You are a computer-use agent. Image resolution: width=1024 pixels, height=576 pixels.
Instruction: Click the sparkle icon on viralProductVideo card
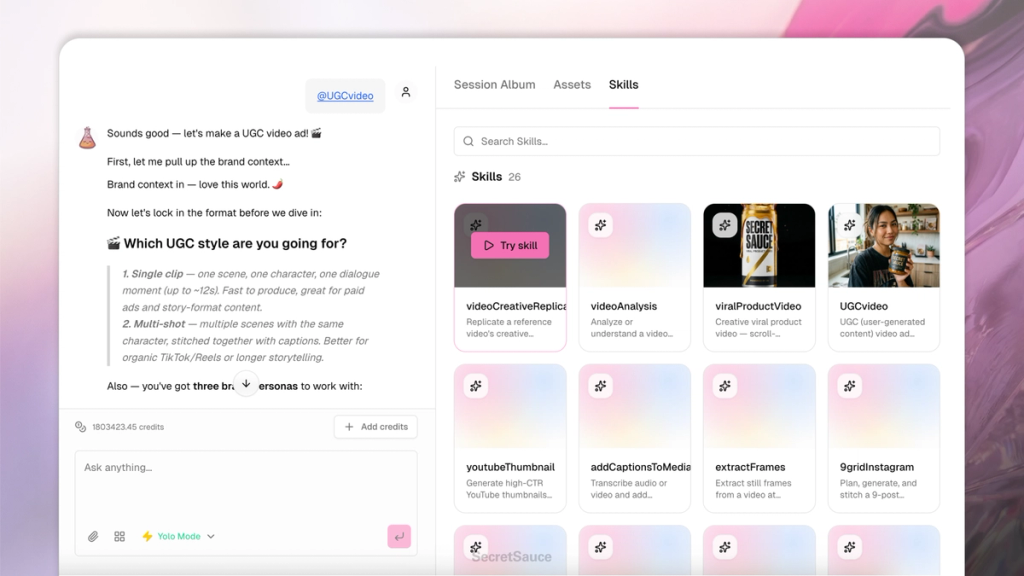(x=725, y=225)
